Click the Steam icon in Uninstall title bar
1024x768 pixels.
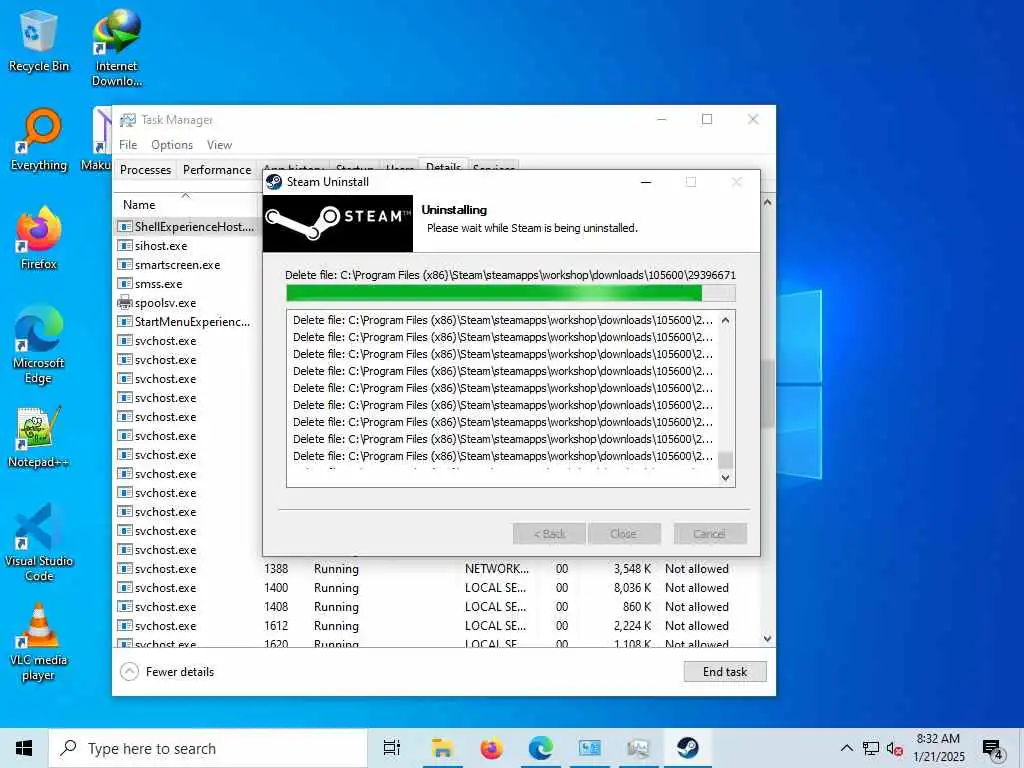(x=274, y=182)
